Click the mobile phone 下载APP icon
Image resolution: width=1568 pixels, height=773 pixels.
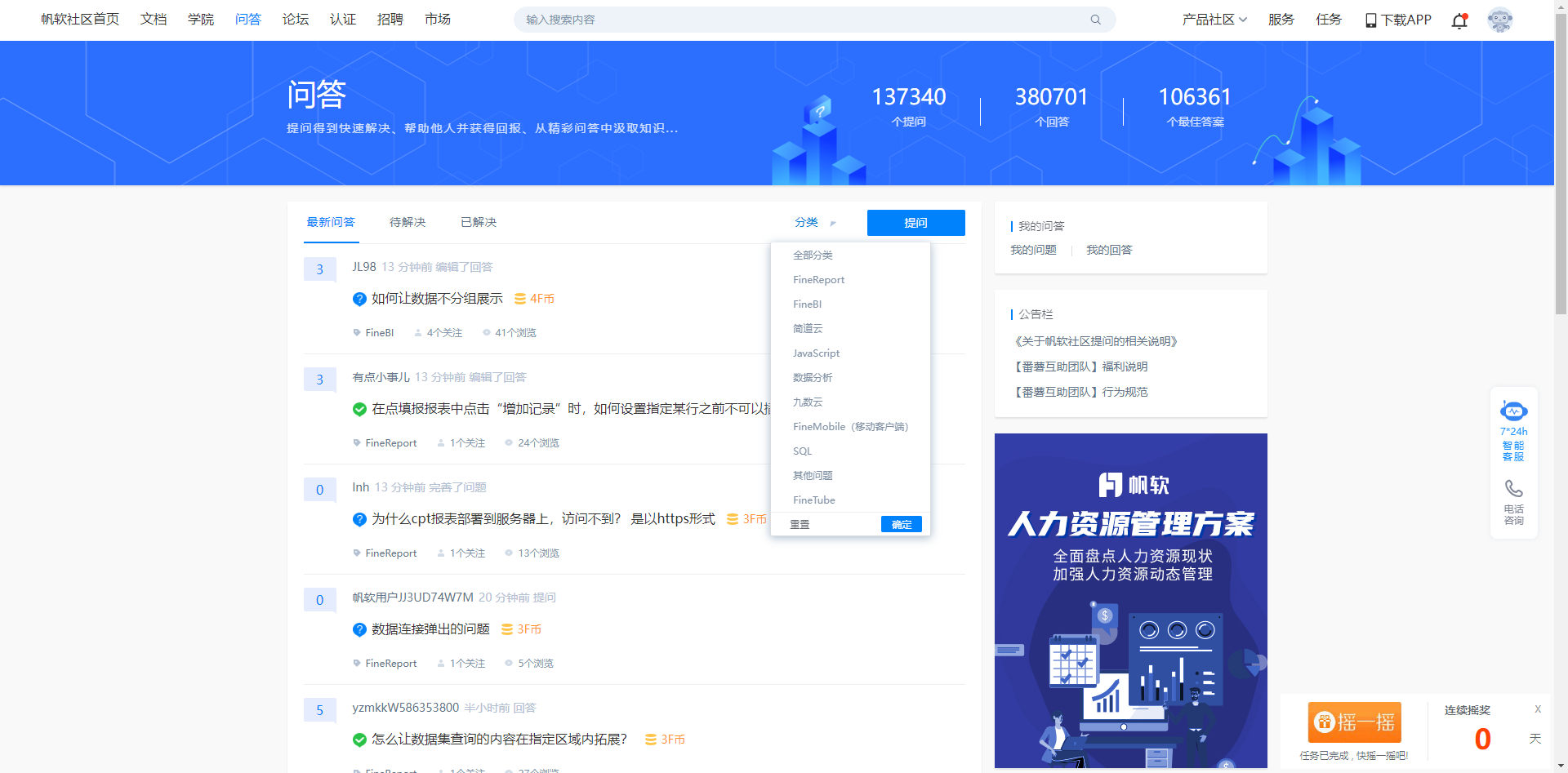(x=1370, y=20)
